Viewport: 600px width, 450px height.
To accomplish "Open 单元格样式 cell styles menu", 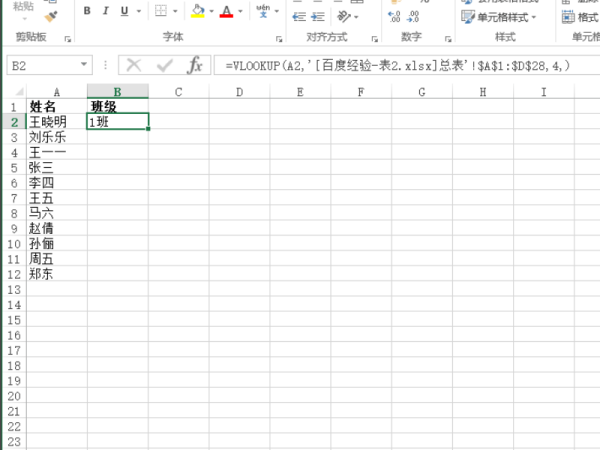I will (x=499, y=17).
